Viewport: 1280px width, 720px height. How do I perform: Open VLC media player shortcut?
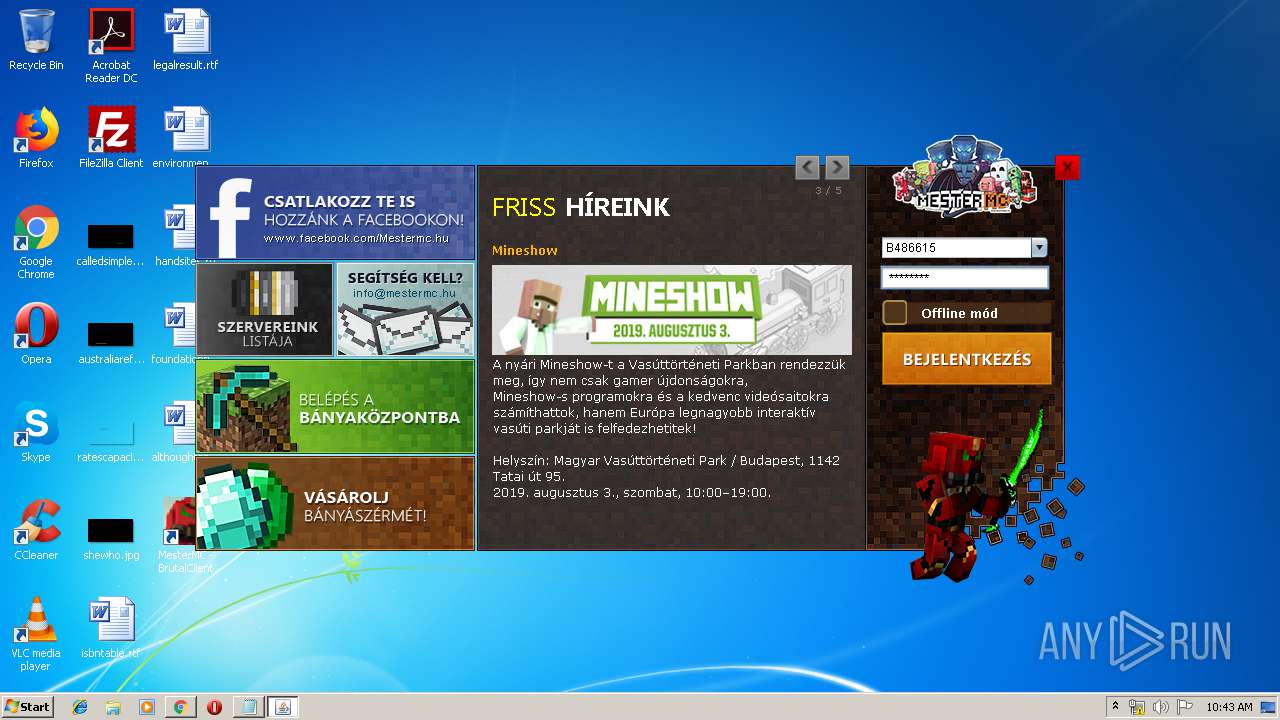click(x=36, y=634)
